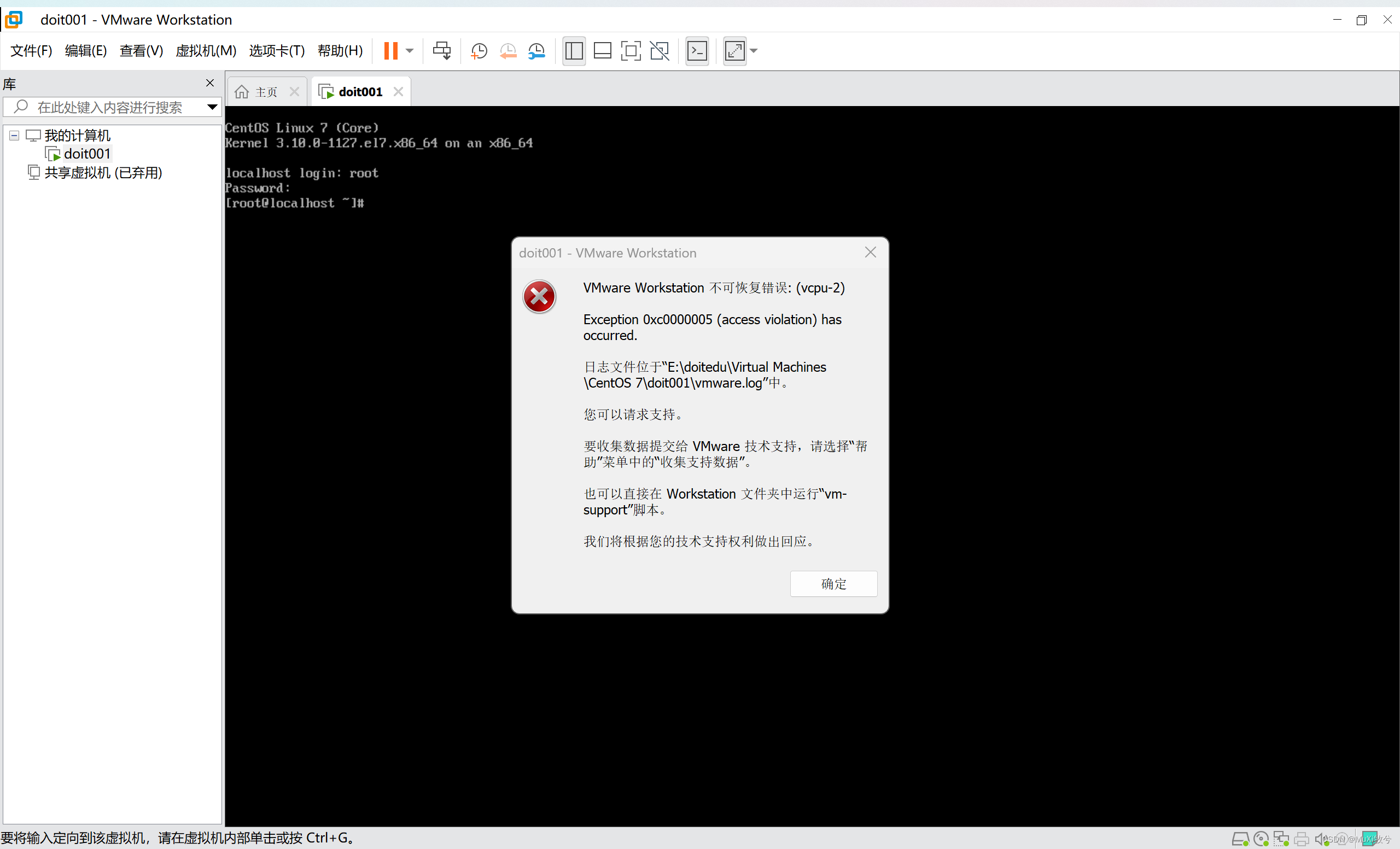Toggle the library sidebar view icon
Screen dimensions: 1400x849
(574, 50)
